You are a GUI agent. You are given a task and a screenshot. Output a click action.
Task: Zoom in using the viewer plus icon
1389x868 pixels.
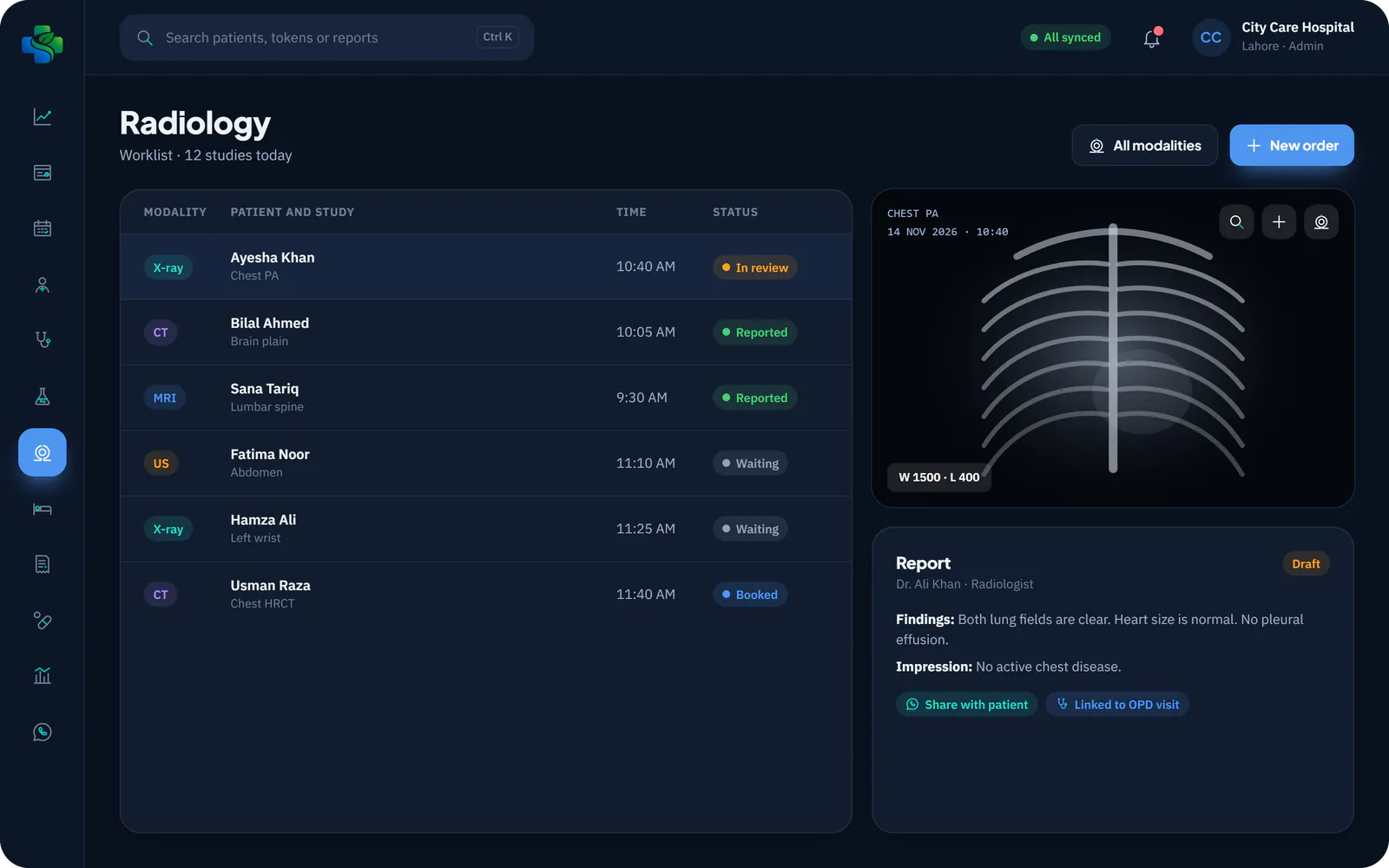(x=1279, y=222)
